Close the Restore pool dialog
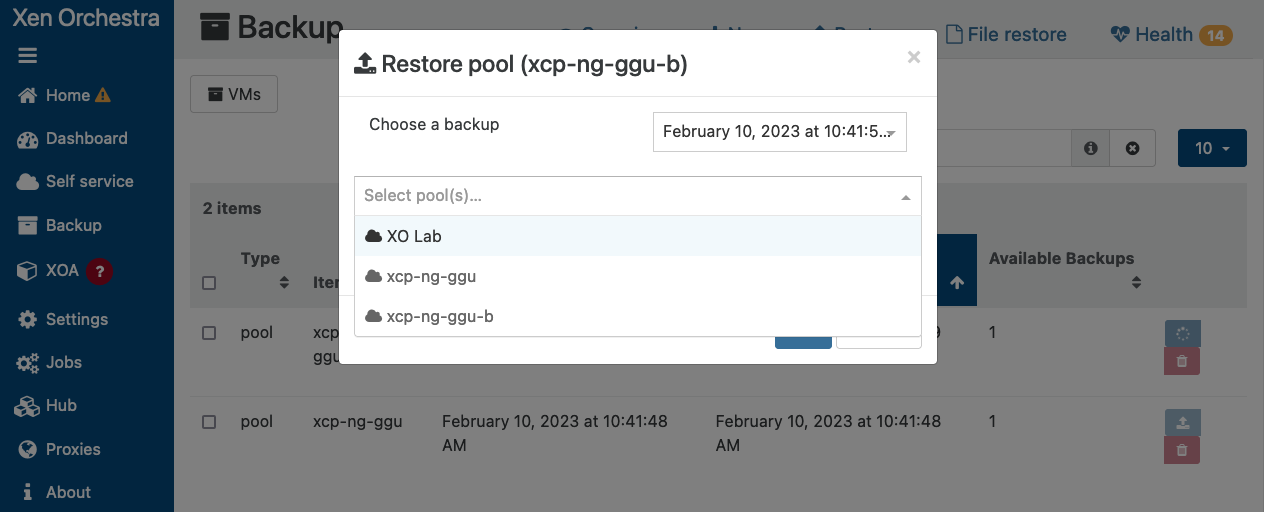This screenshot has width=1264, height=512. [913, 58]
